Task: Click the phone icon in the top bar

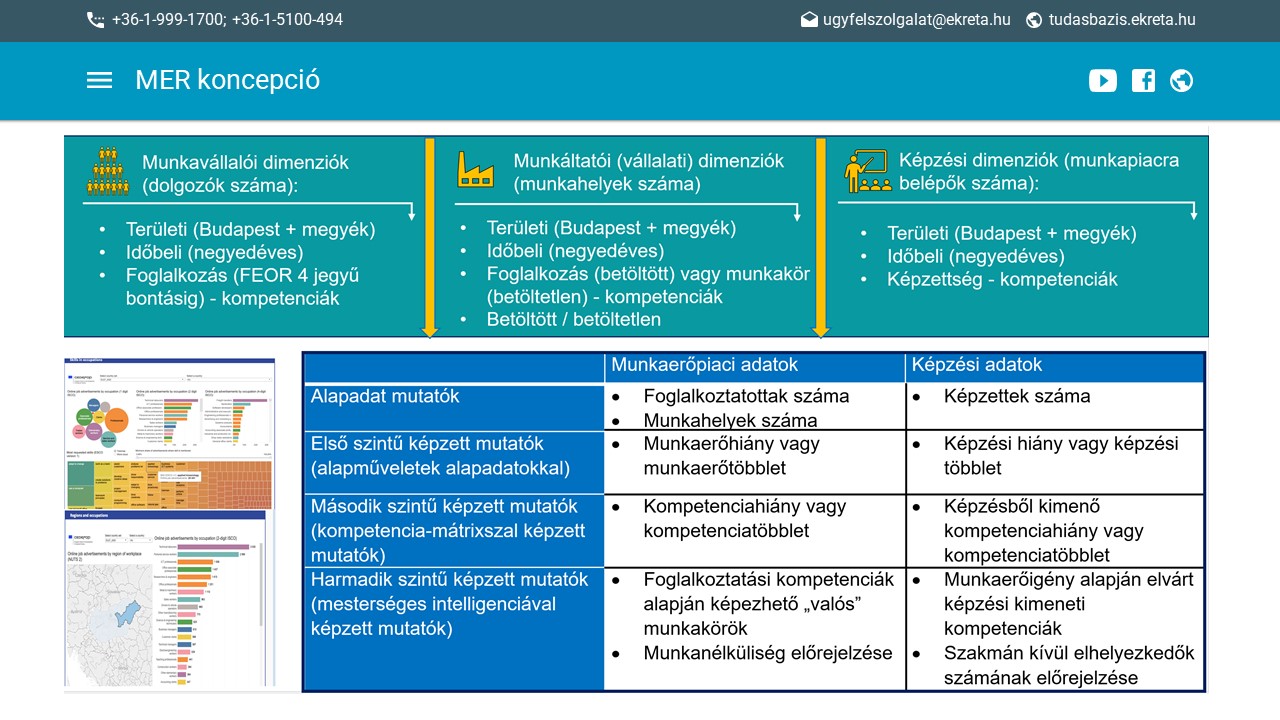Action: [95, 20]
